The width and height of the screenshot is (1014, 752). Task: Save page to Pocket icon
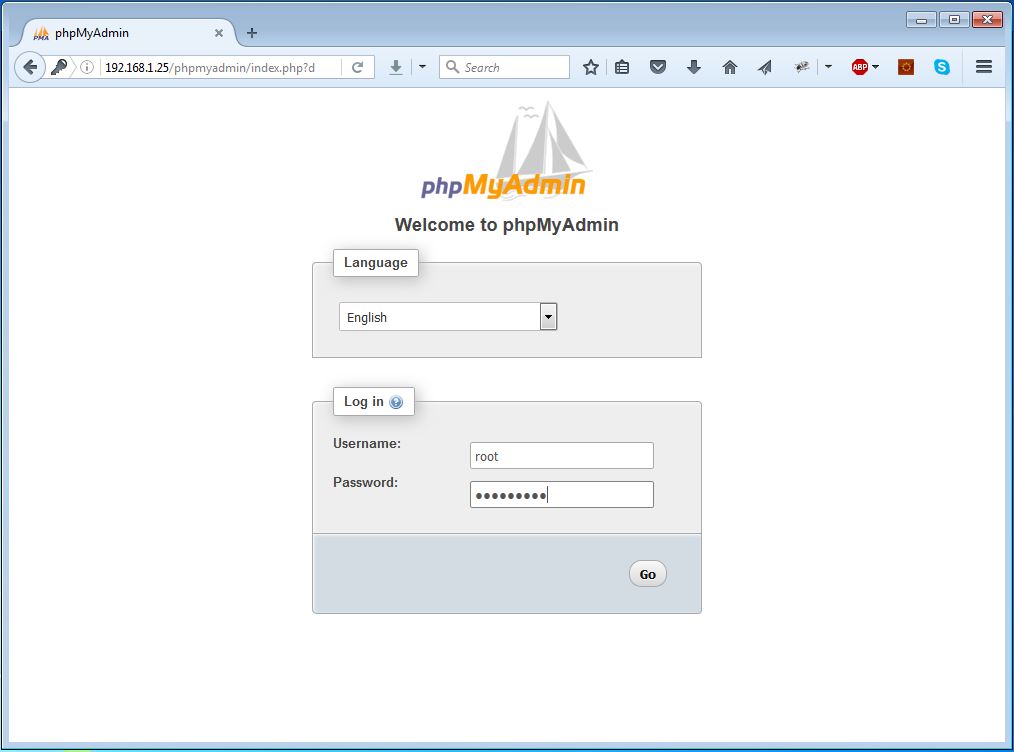pyautogui.click(x=658, y=67)
